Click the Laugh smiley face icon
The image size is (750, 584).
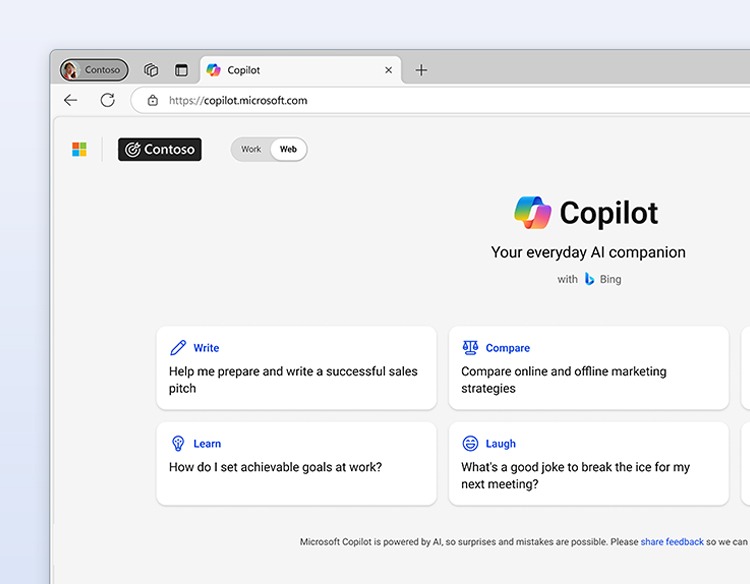470,443
